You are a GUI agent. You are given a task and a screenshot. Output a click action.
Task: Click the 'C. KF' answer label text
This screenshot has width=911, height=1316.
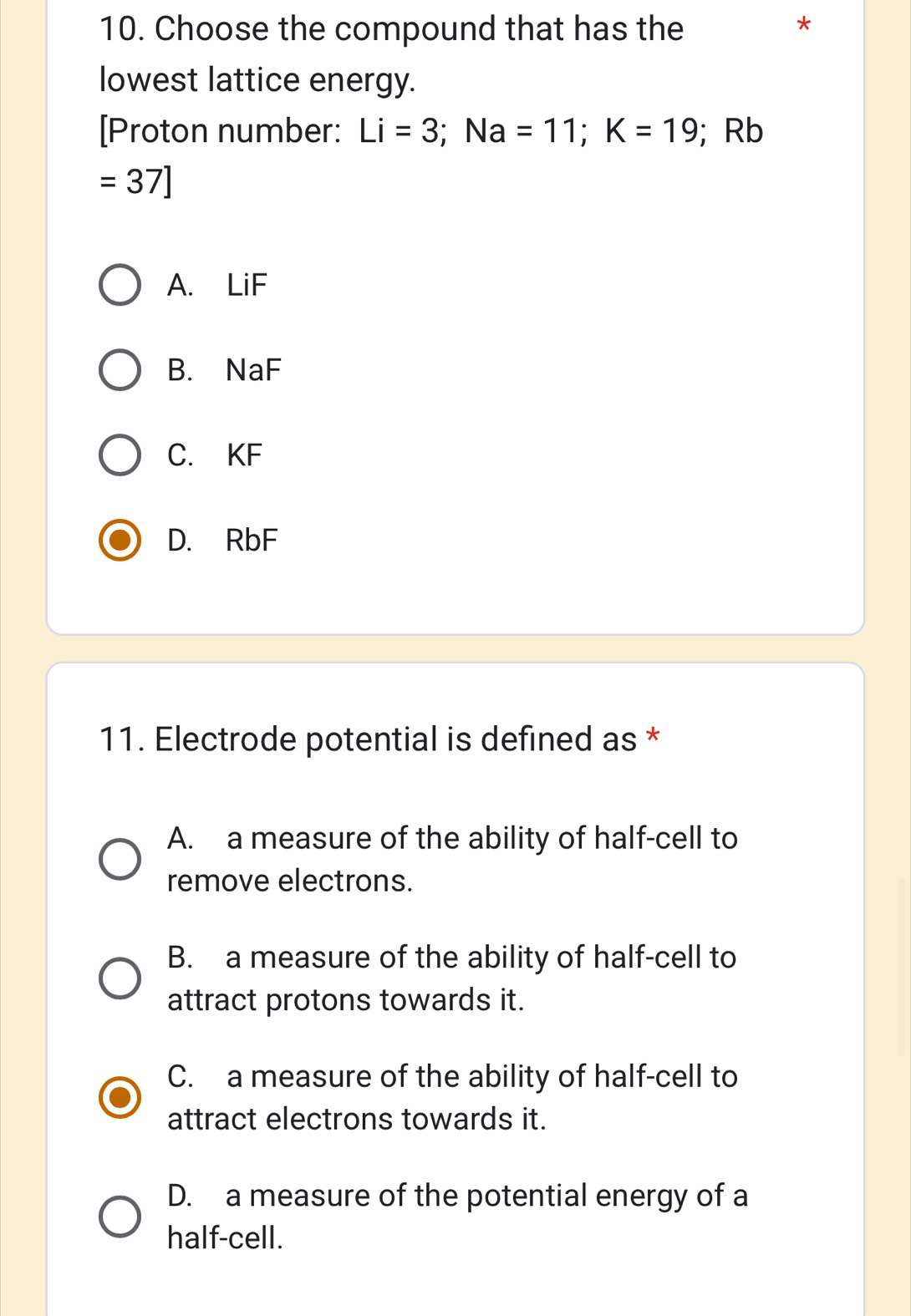pyautogui.click(x=215, y=455)
